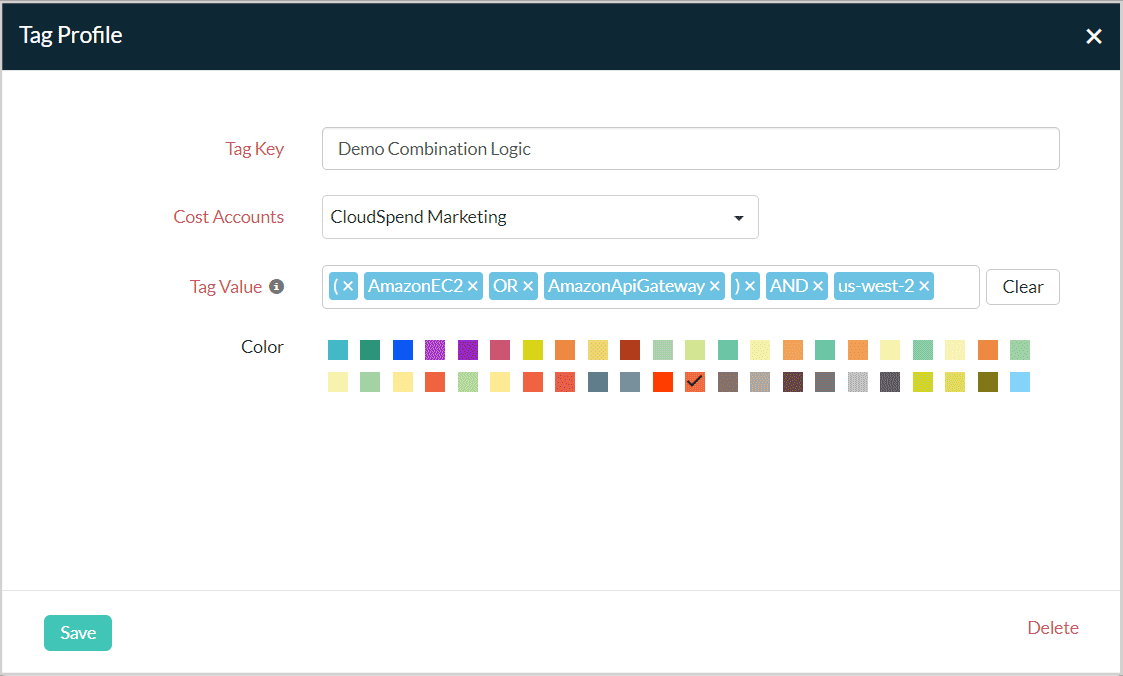Remove the AmazonEC2 tag chip
1123x676 pixels.
pyautogui.click(x=473, y=287)
